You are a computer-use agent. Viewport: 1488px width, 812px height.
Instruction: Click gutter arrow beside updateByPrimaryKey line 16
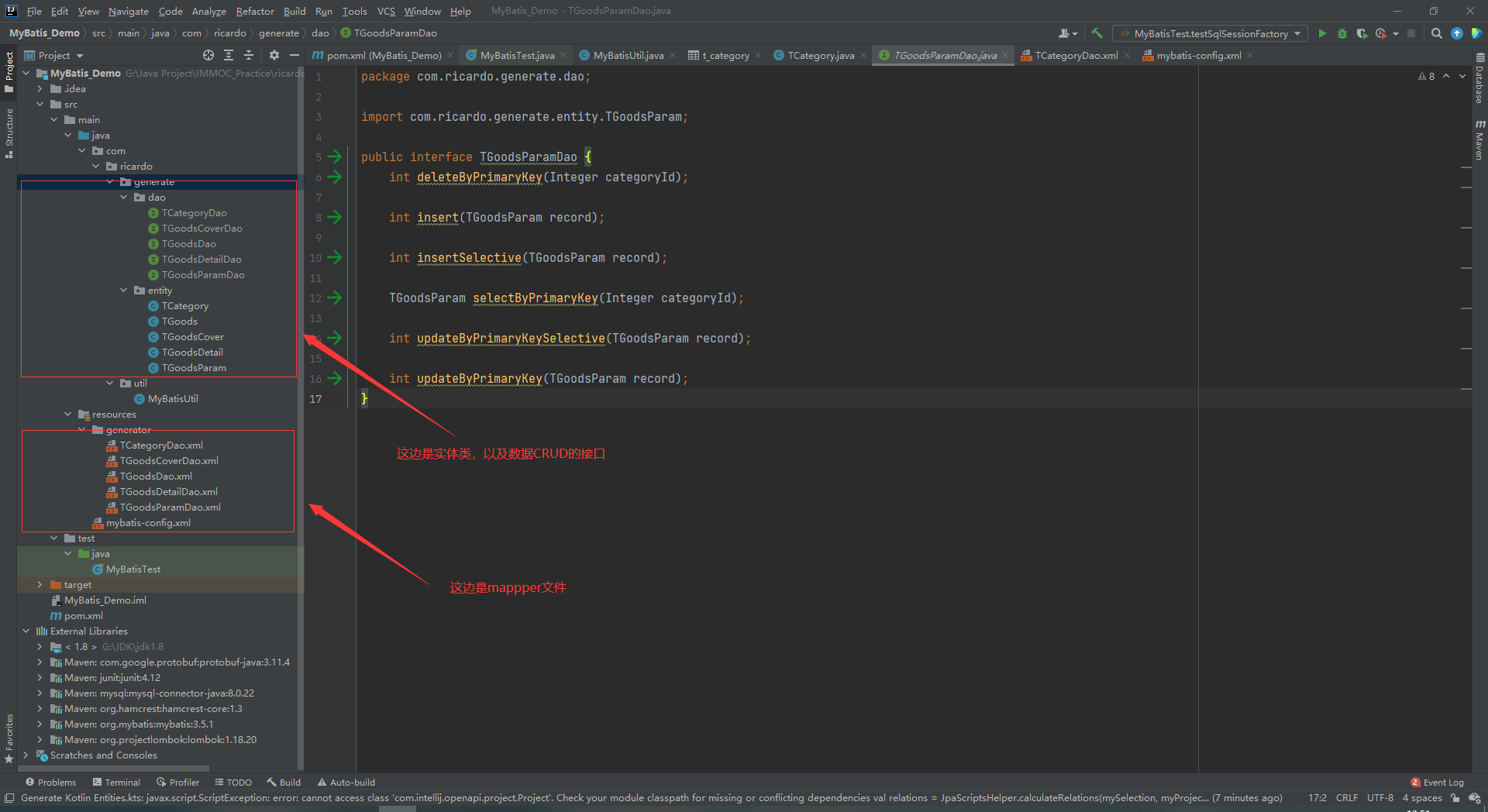pos(335,378)
